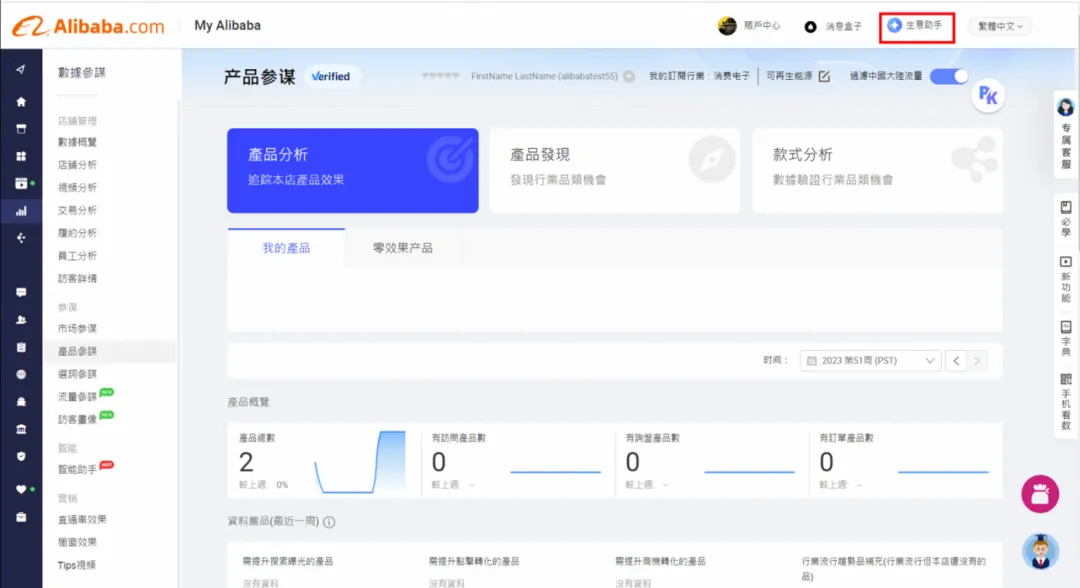Open the 繁體中文 language dropdown
Screen dimensions: 1080x588
point(1000,26)
